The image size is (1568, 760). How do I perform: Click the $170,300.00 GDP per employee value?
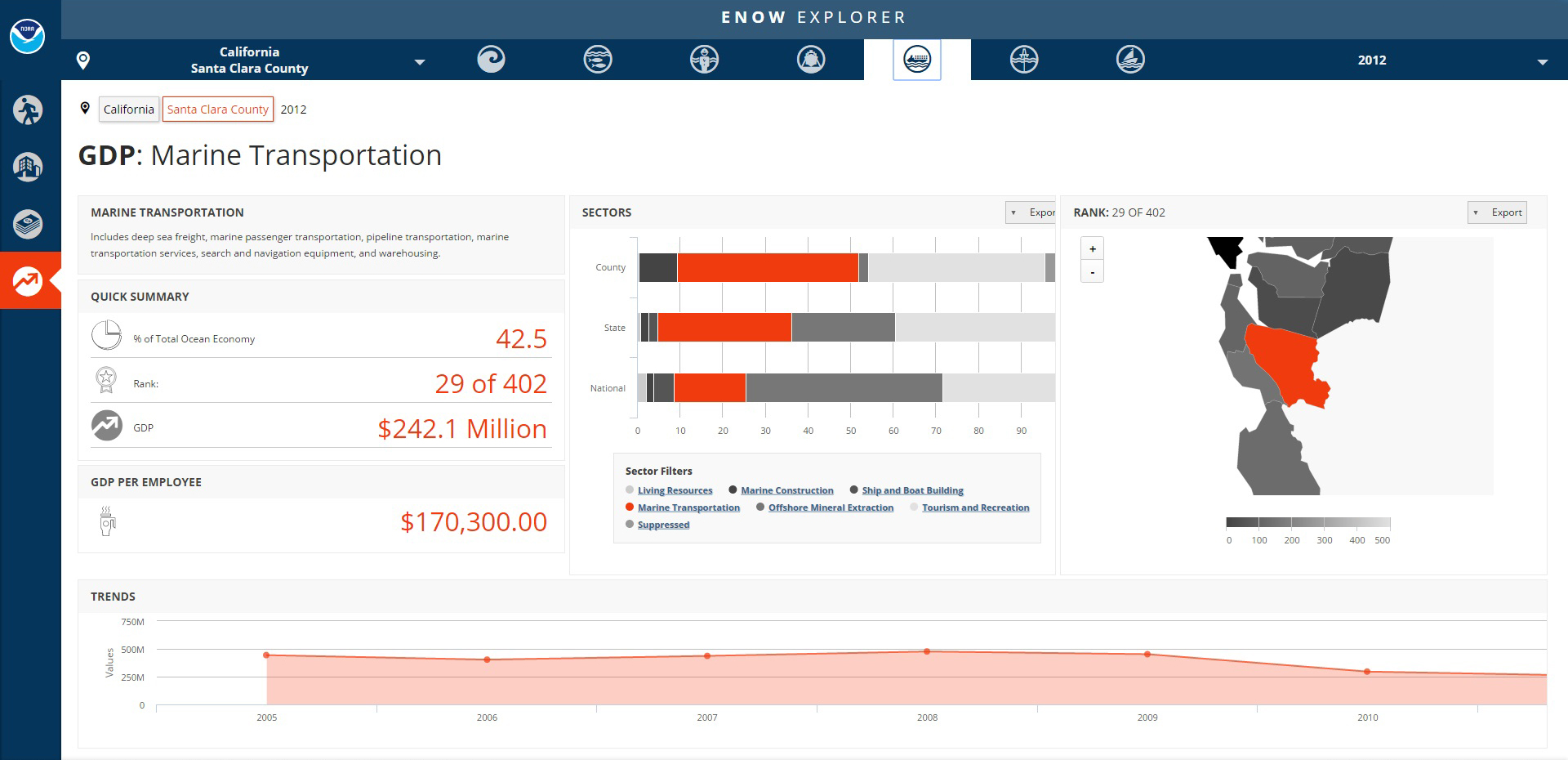pyautogui.click(x=474, y=521)
